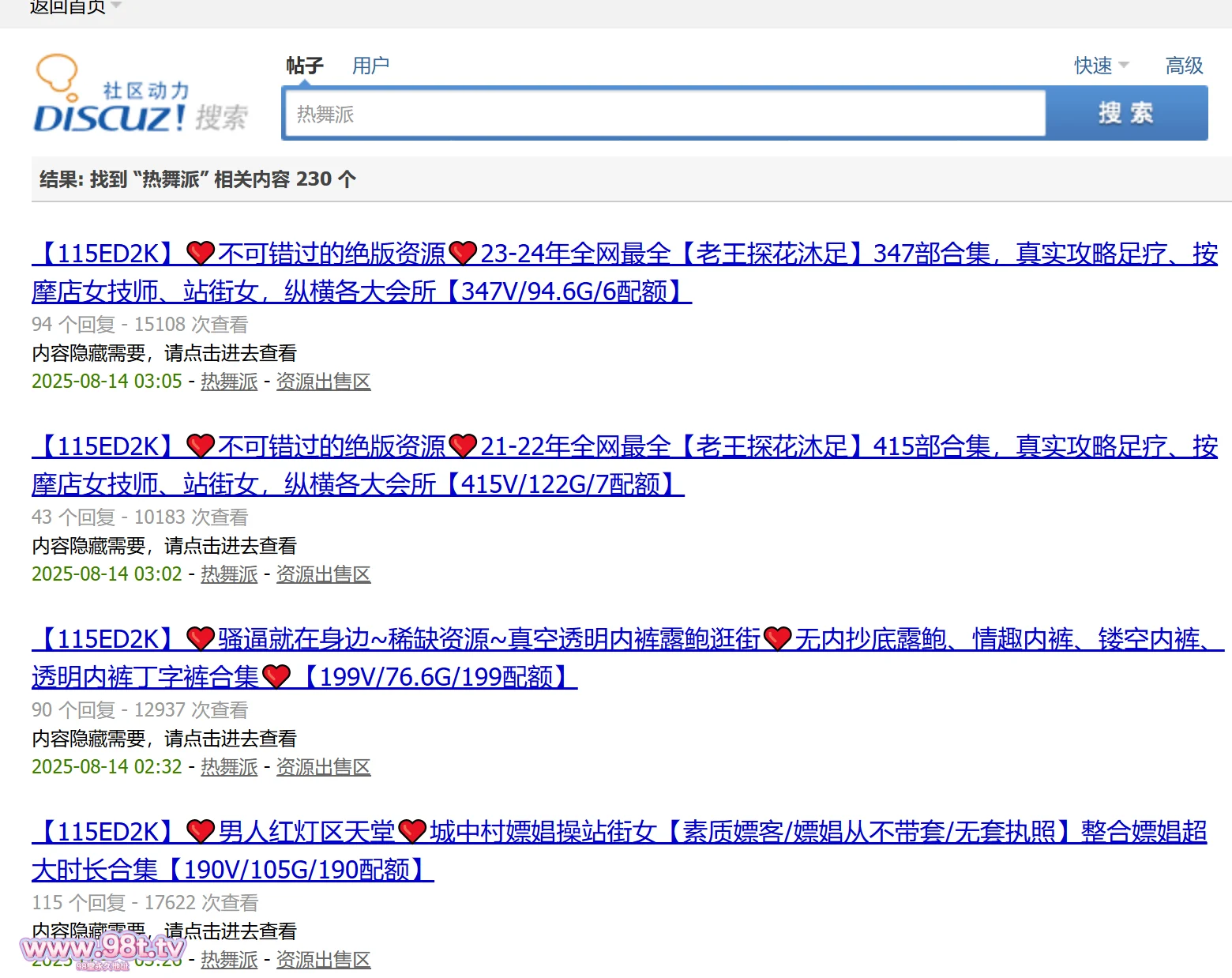The height and width of the screenshot is (978, 1232).
Task: Click the red heart icon starting the first result title
Action: pyautogui.click(x=201, y=254)
